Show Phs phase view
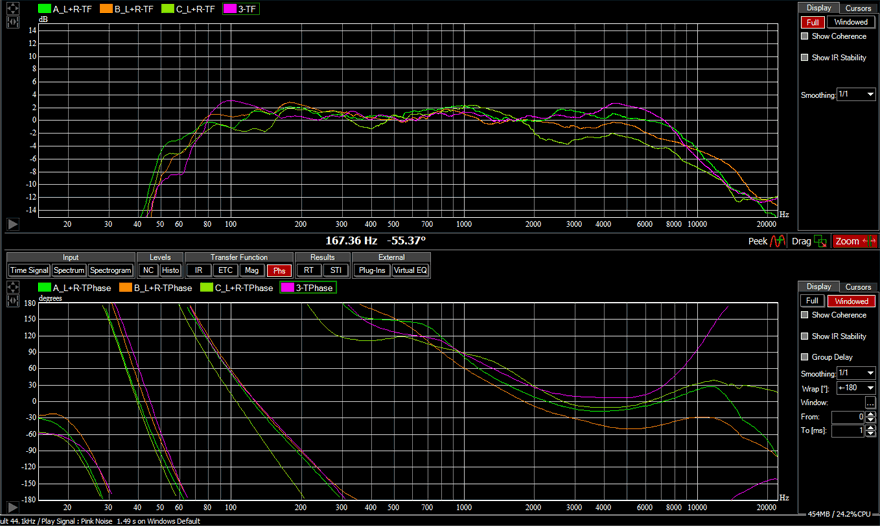Image resolution: width=880 pixels, height=527 pixels. [x=279, y=271]
